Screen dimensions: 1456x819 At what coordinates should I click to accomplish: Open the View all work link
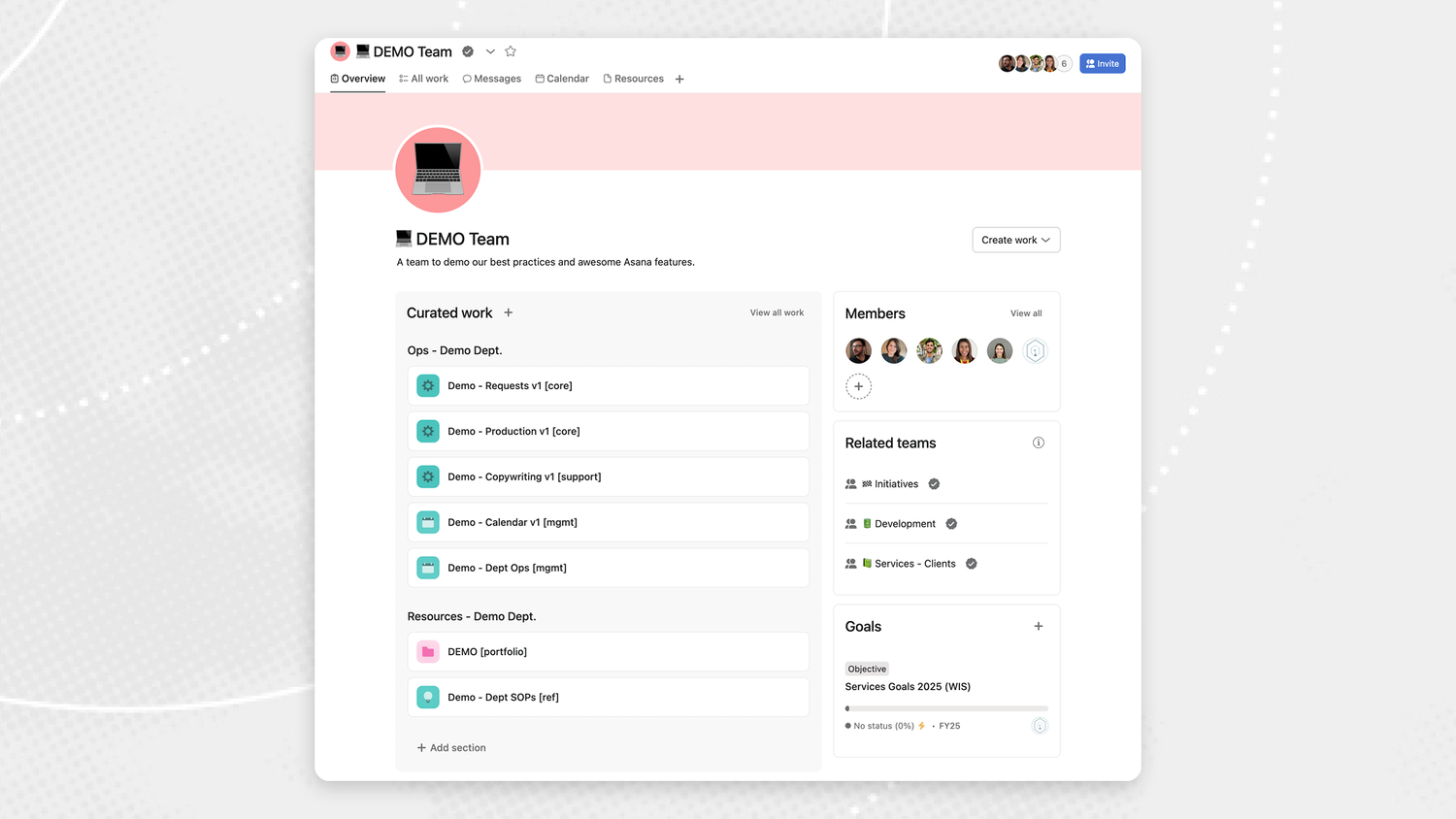777,312
